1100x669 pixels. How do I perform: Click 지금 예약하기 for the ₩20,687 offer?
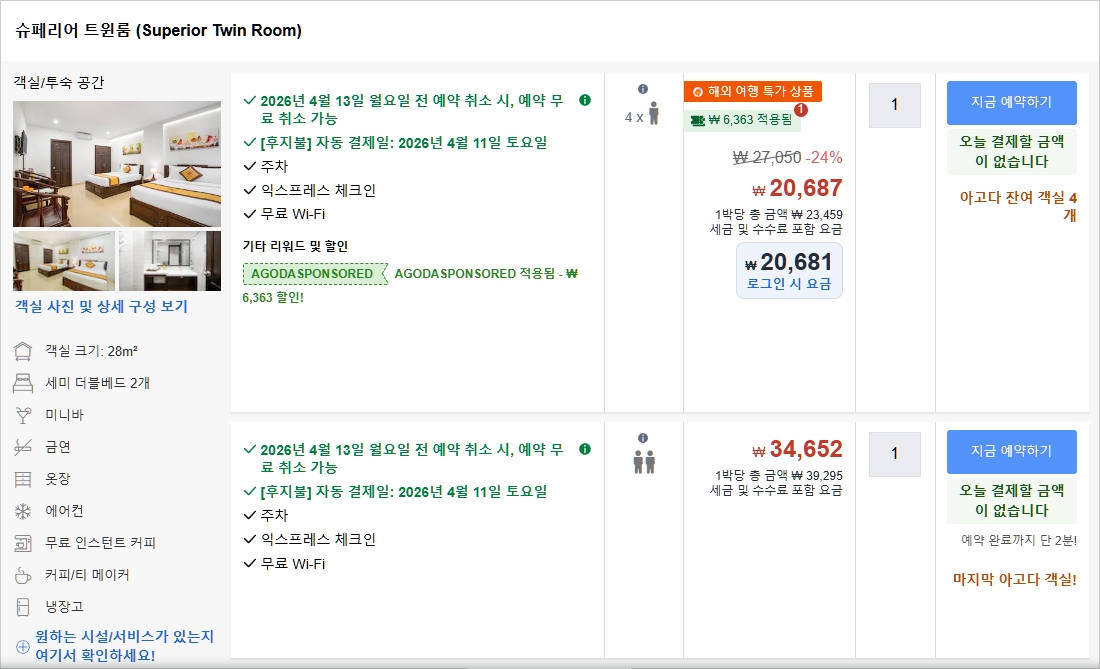1011,102
